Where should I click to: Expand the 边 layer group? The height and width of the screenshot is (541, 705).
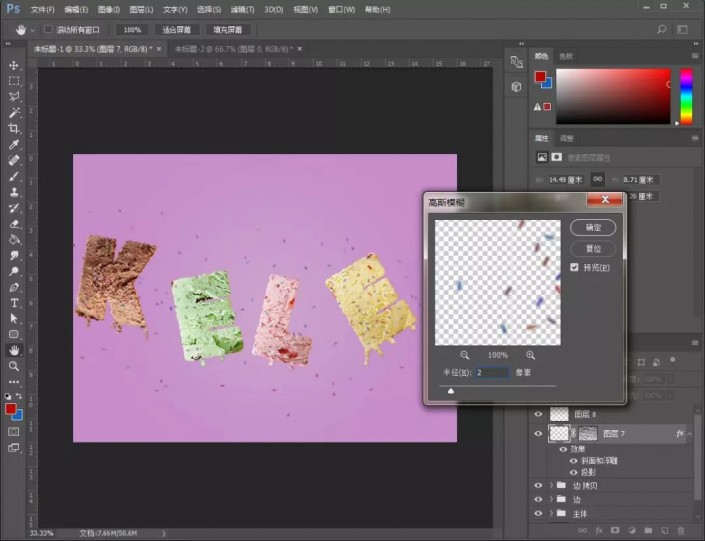[552, 499]
